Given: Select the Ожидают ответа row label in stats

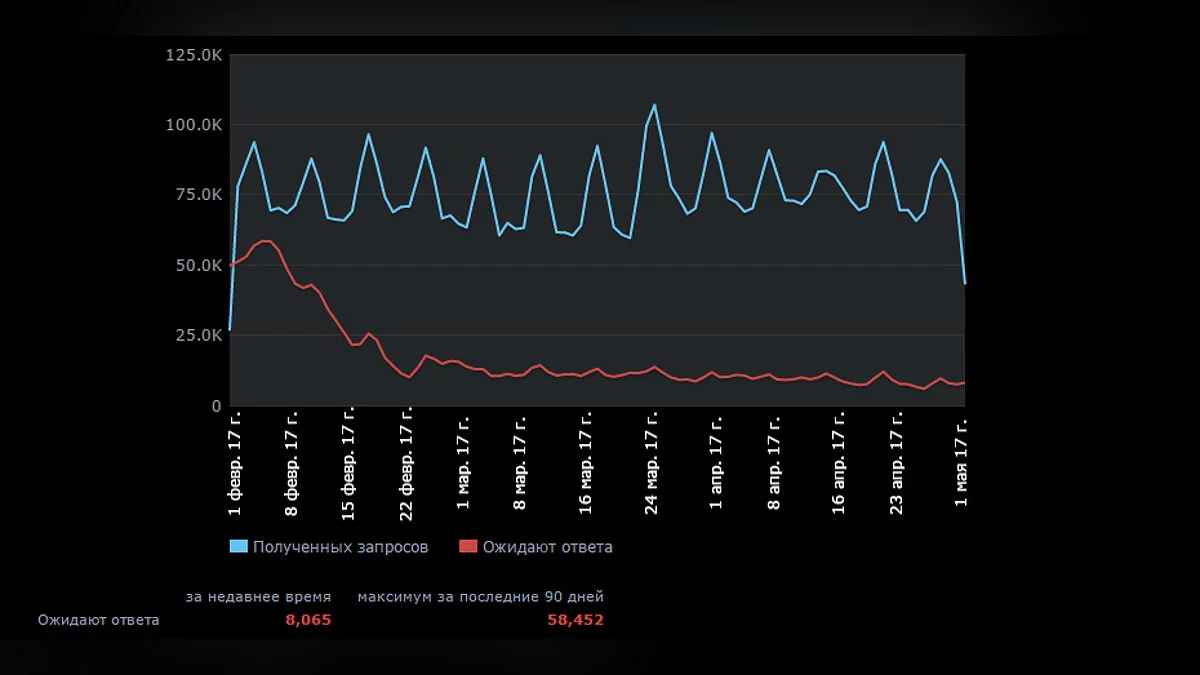Looking at the screenshot, I should [x=98, y=620].
